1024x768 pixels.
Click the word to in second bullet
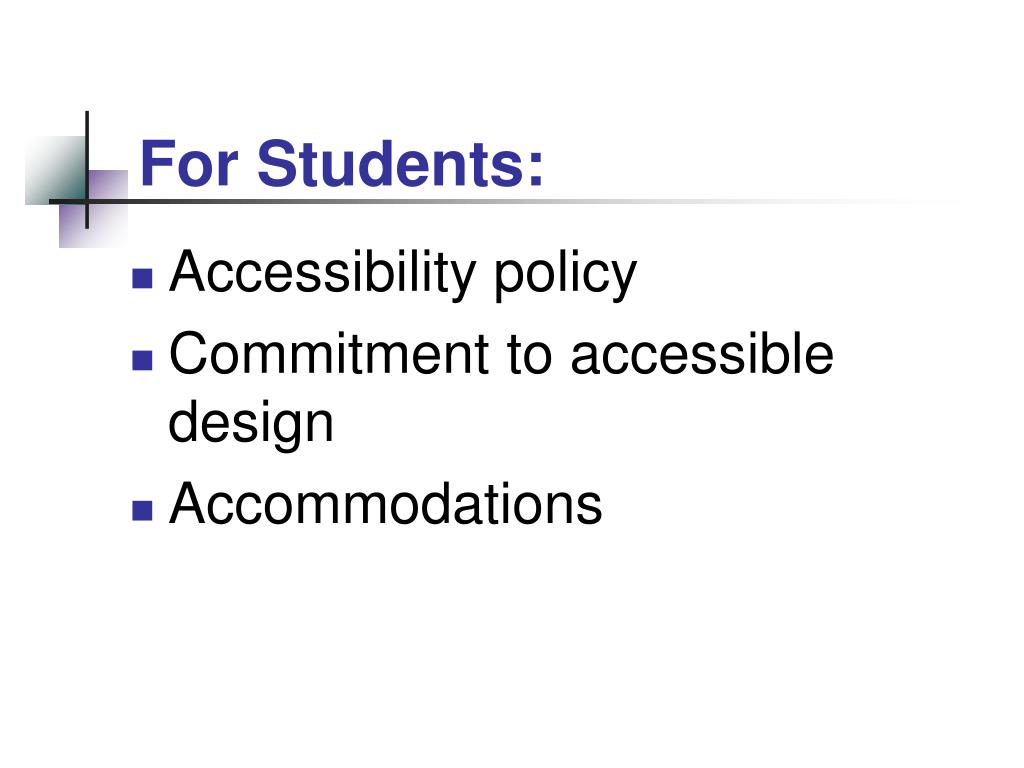pos(530,356)
